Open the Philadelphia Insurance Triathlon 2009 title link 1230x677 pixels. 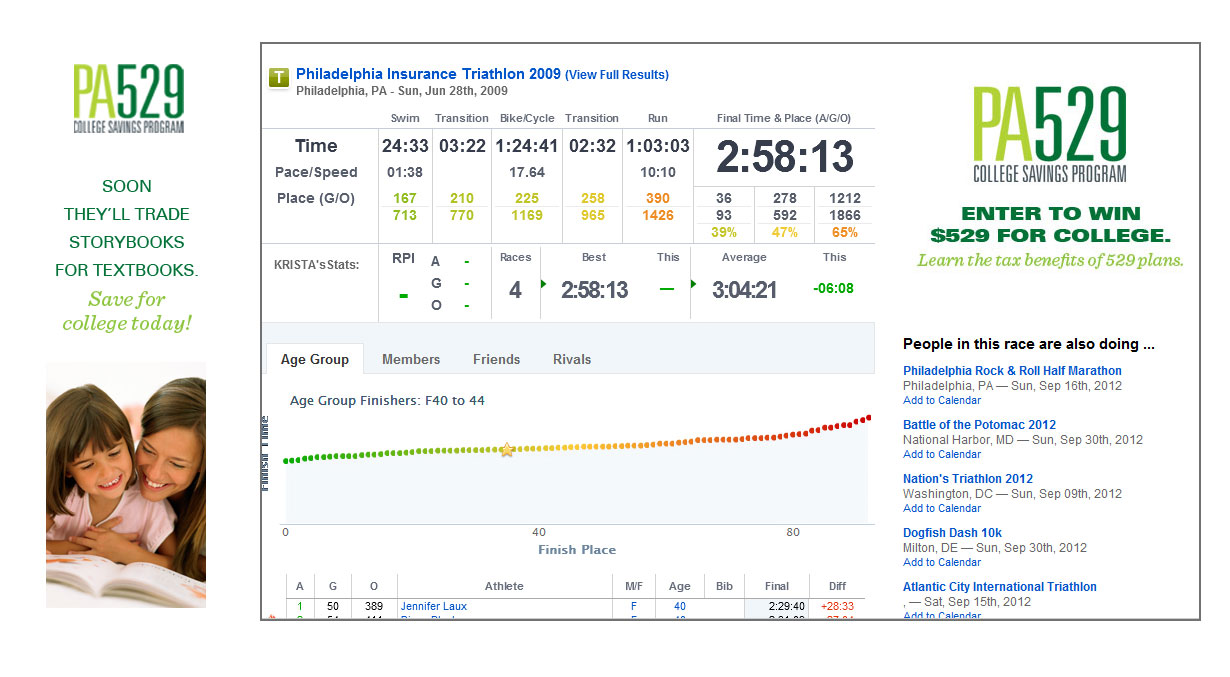click(429, 74)
